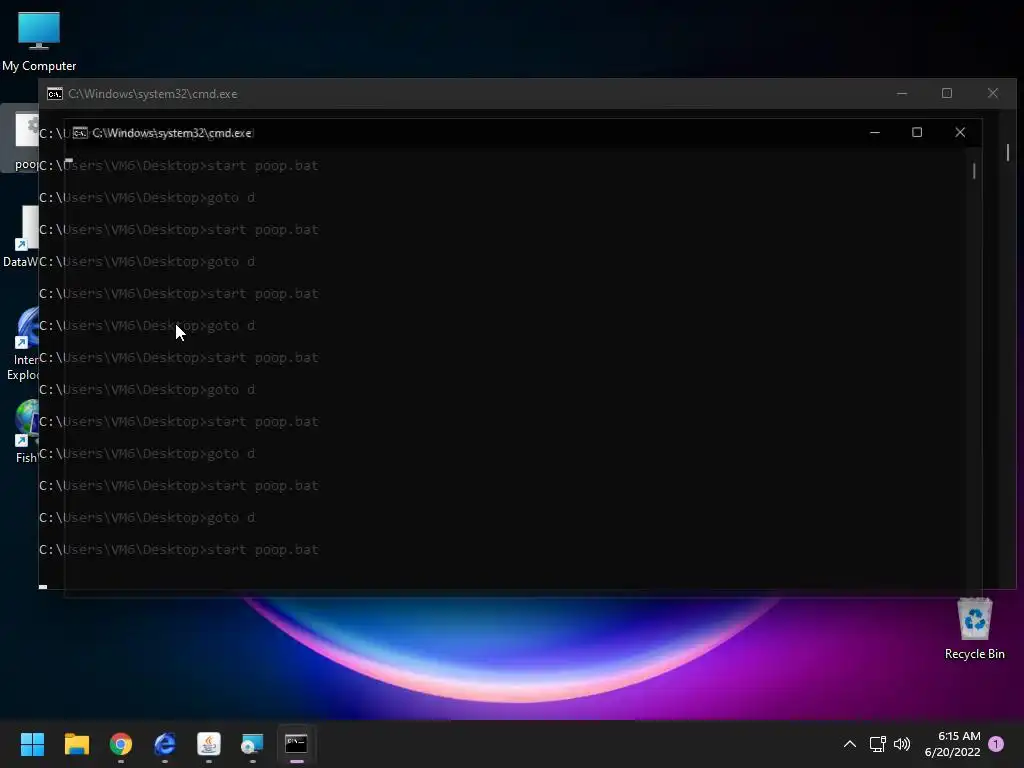Click the back cmd.exe title bar text
1024x768 pixels.
[153, 94]
